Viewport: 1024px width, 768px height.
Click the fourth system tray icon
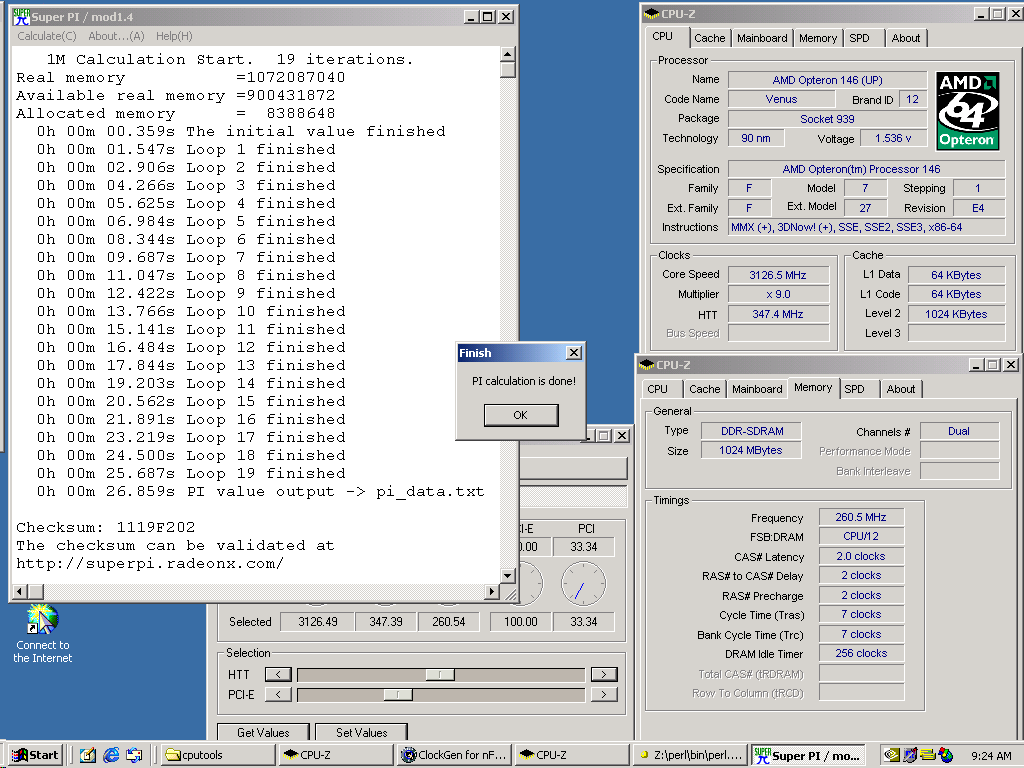946,755
